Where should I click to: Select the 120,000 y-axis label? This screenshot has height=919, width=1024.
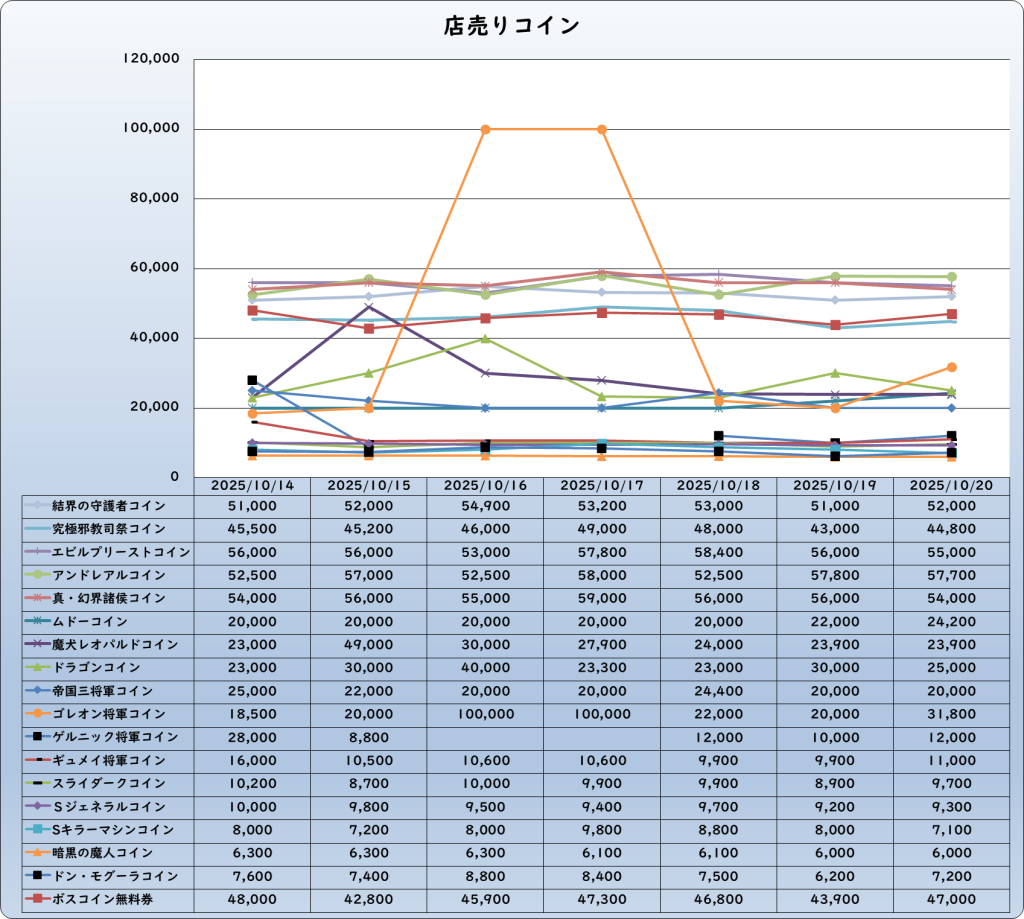[x=151, y=59]
